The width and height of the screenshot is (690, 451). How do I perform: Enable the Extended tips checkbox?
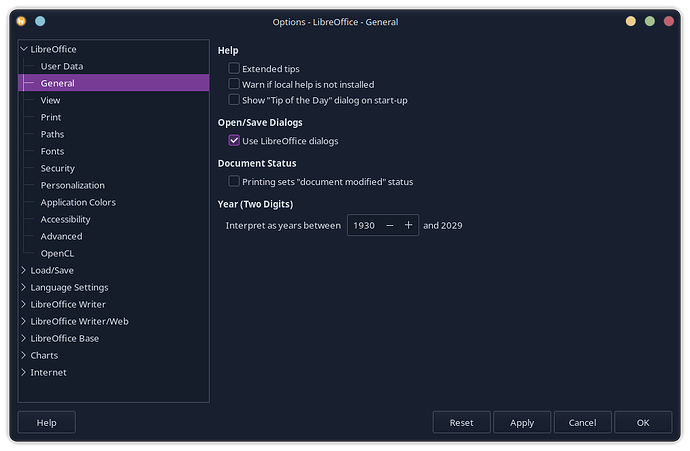[234, 68]
